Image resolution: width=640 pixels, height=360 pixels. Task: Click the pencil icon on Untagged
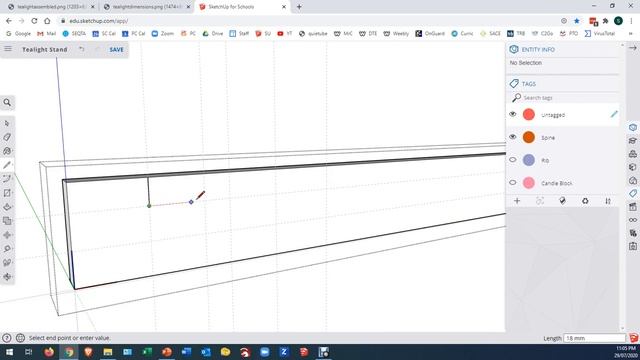click(x=614, y=114)
